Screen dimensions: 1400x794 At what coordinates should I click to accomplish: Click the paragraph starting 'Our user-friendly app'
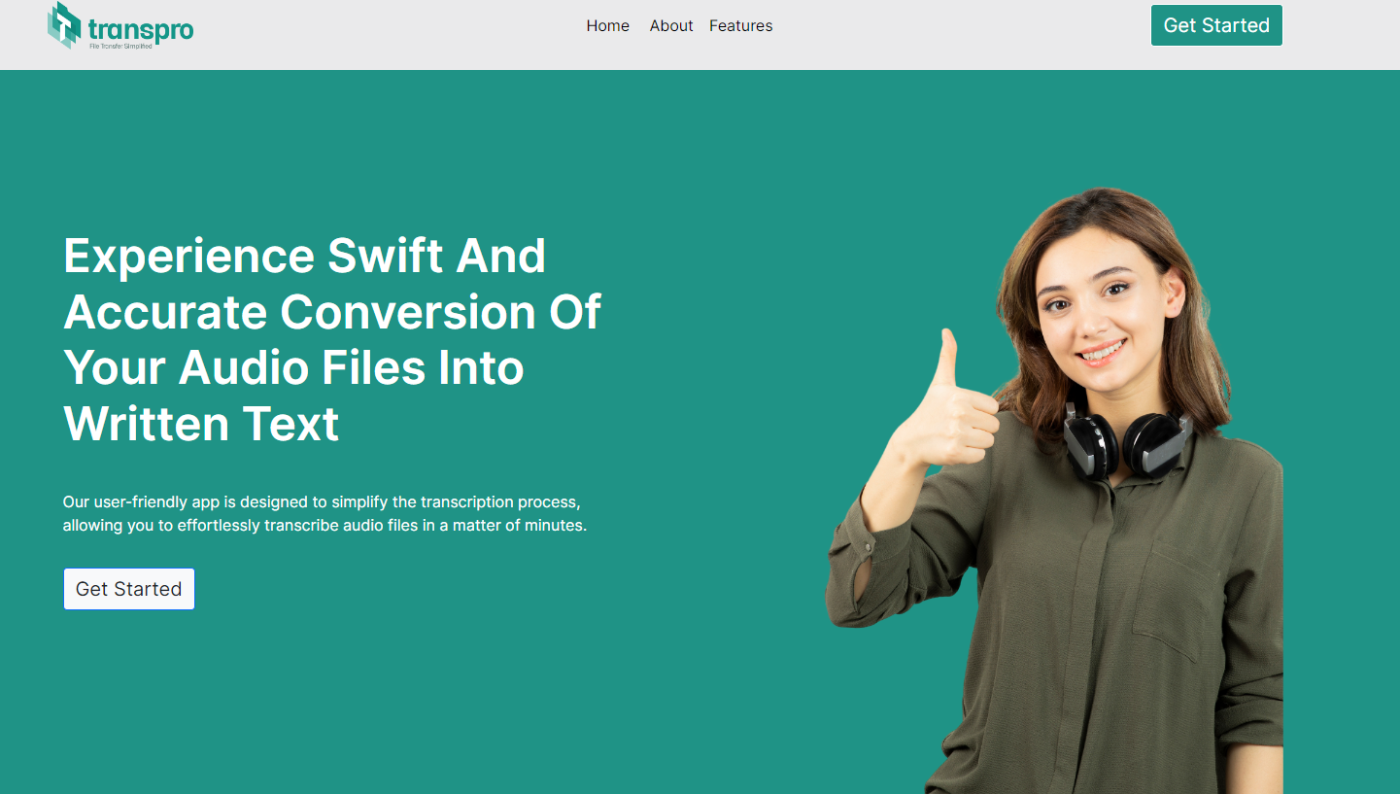click(325, 513)
